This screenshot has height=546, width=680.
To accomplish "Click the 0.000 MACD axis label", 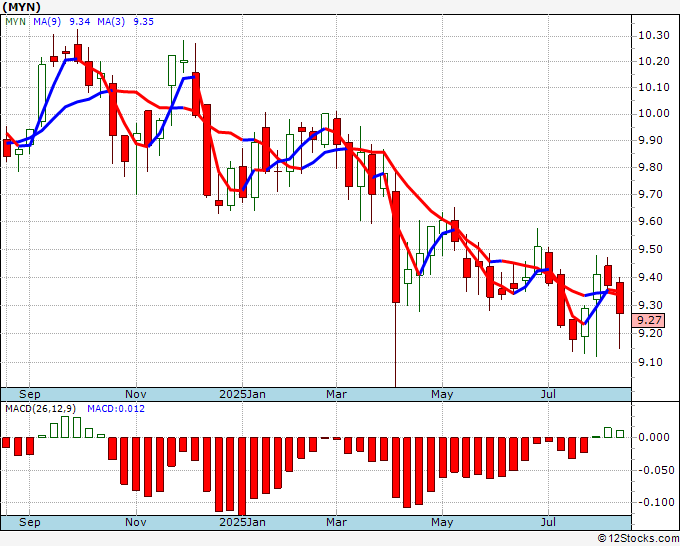I will coord(655,437).
